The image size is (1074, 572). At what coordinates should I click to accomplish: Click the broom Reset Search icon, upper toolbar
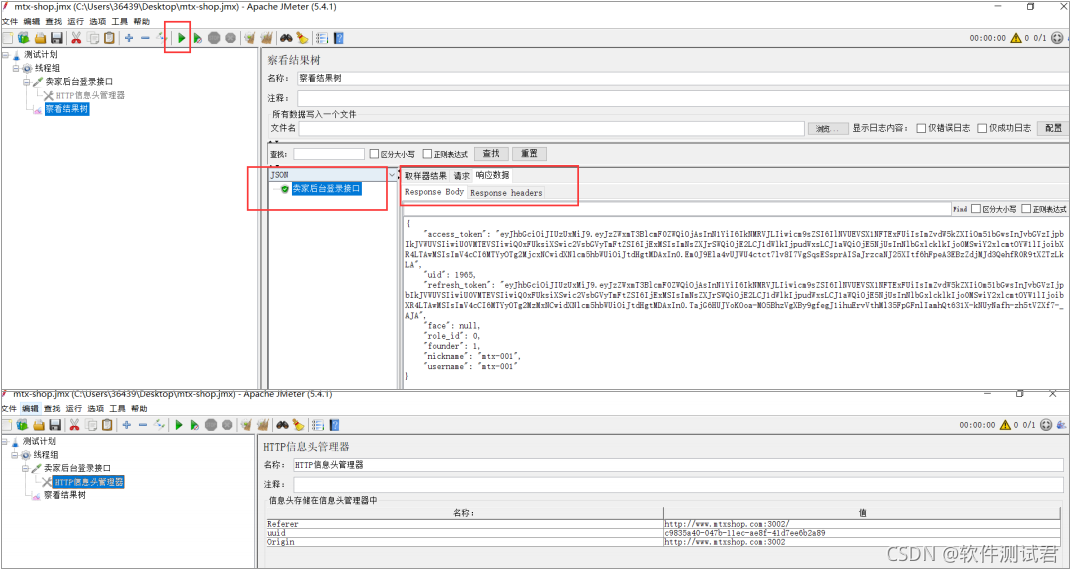tap(302, 38)
